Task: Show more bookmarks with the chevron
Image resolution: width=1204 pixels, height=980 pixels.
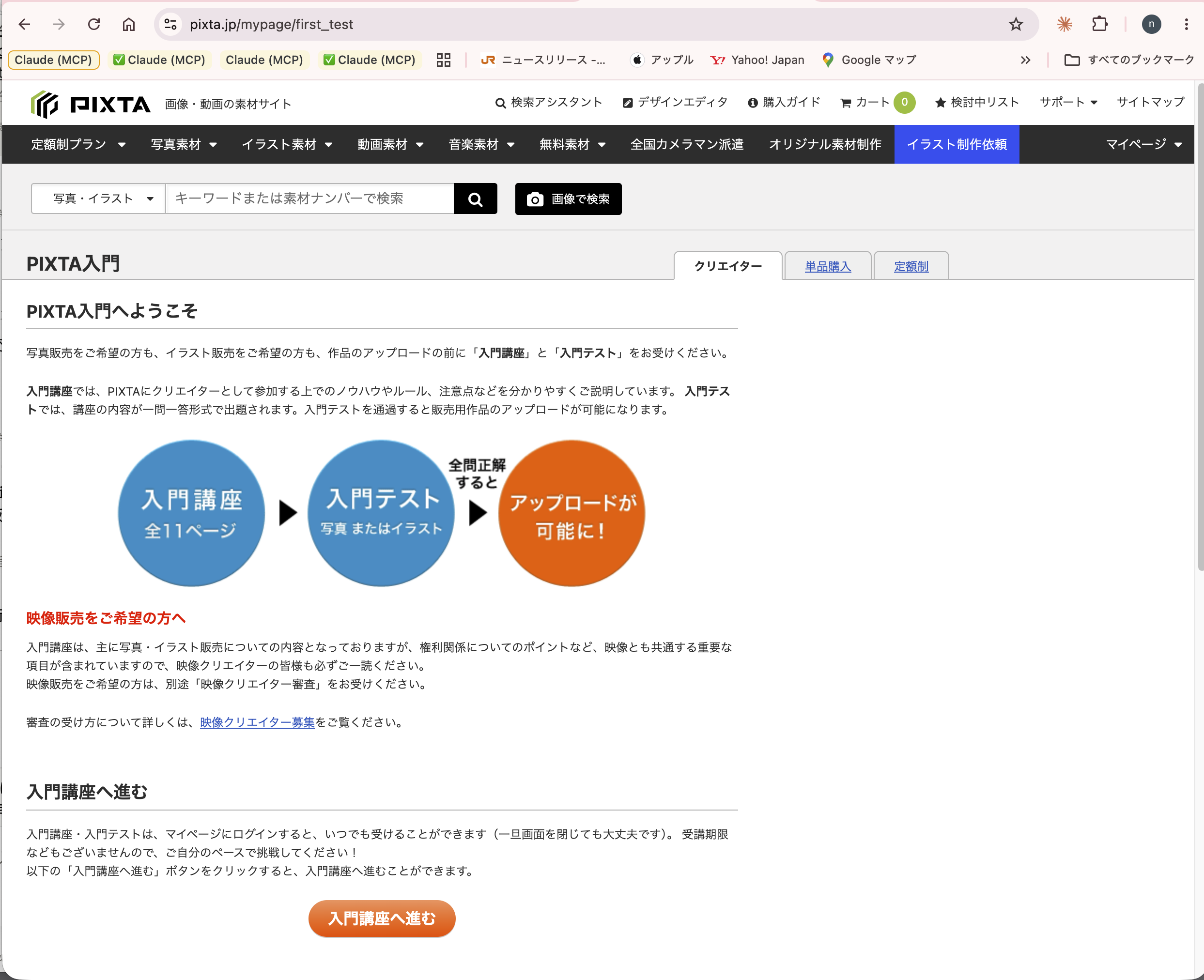Action: click(x=1026, y=60)
